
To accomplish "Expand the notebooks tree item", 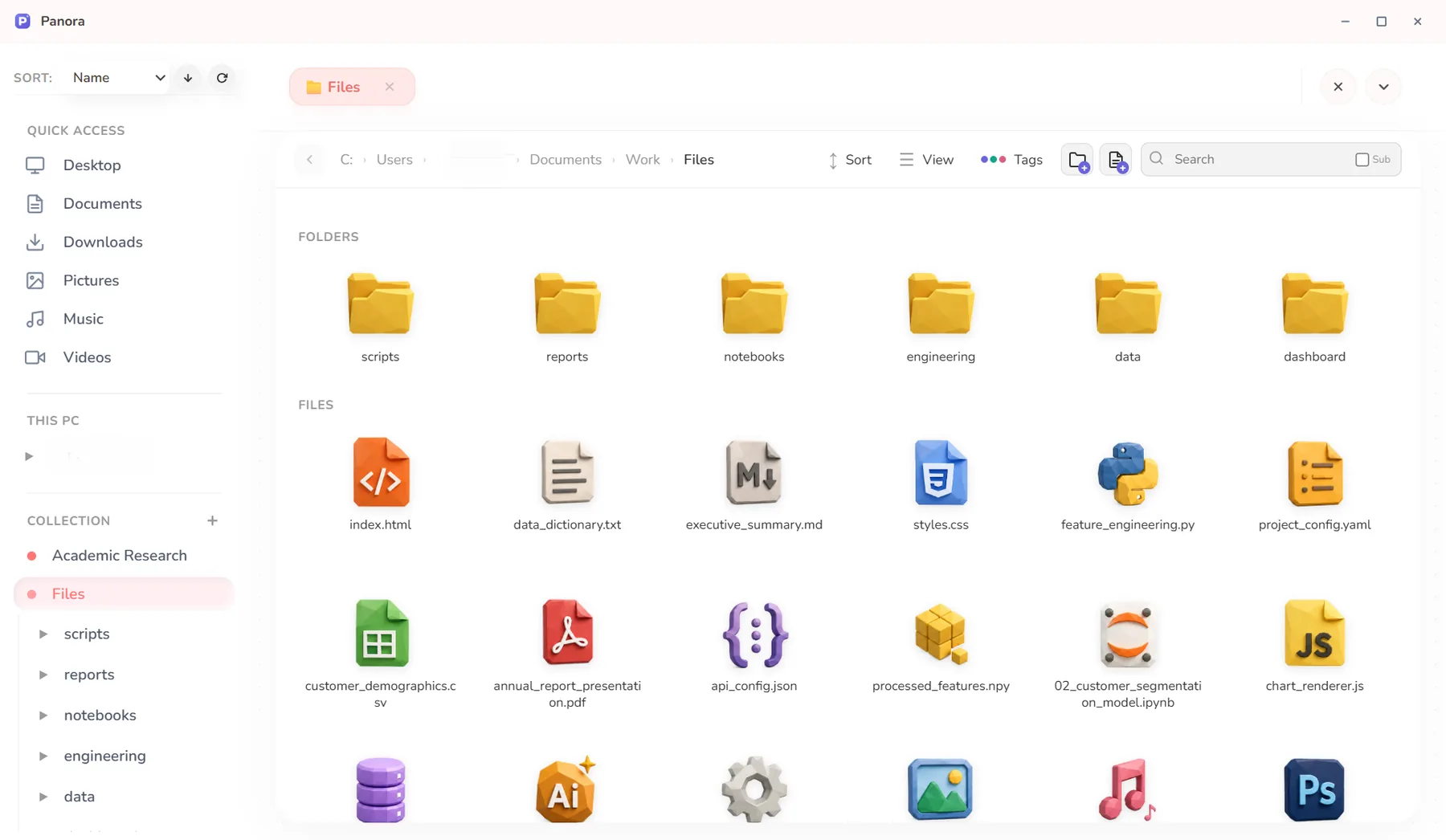I will [43, 716].
